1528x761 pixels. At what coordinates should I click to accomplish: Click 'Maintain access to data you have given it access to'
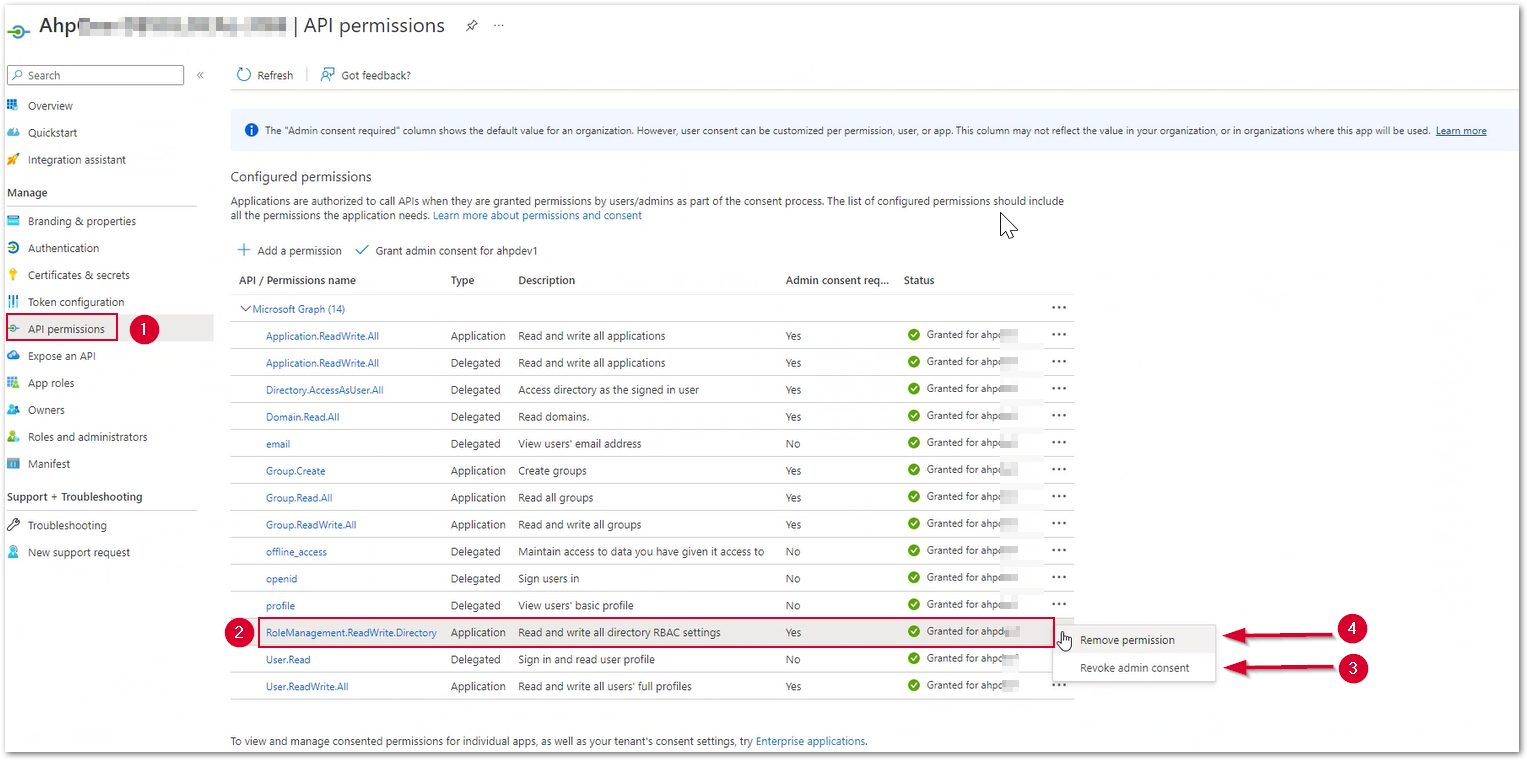point(641,552)
